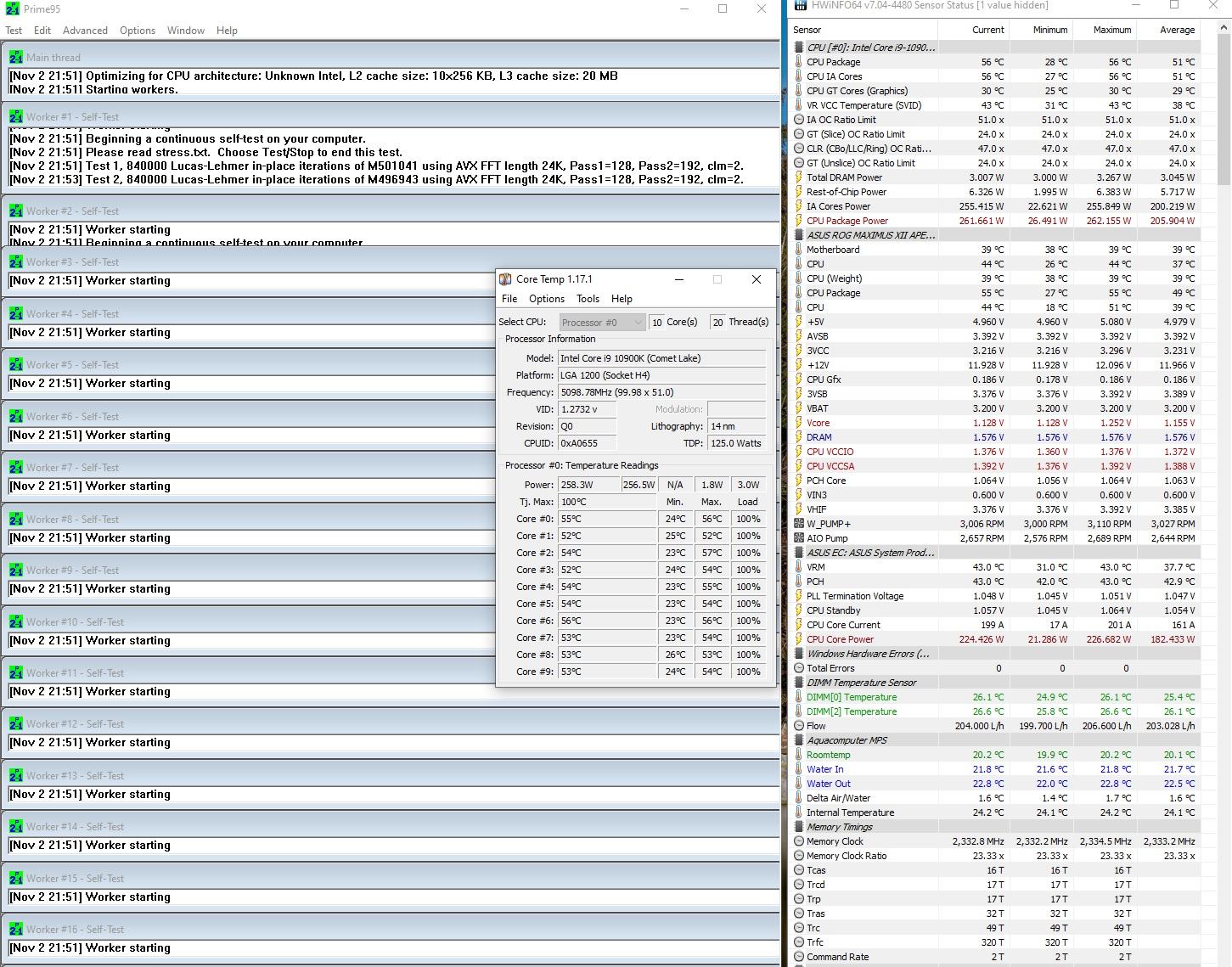Click the Worker #12 Self-Test window icon

click(x=16, y=724)
